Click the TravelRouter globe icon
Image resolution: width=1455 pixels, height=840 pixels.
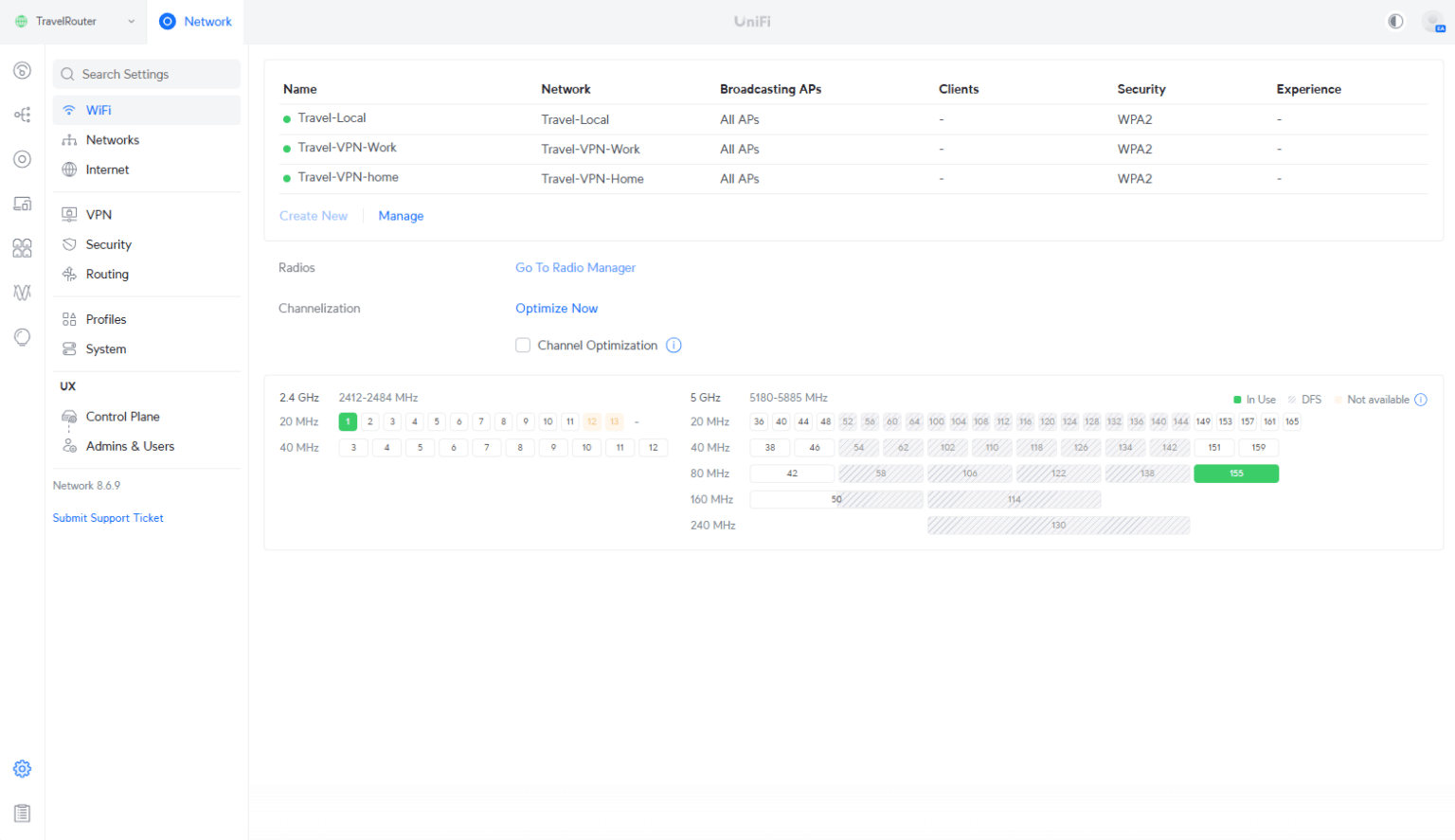tap(21, 21)
